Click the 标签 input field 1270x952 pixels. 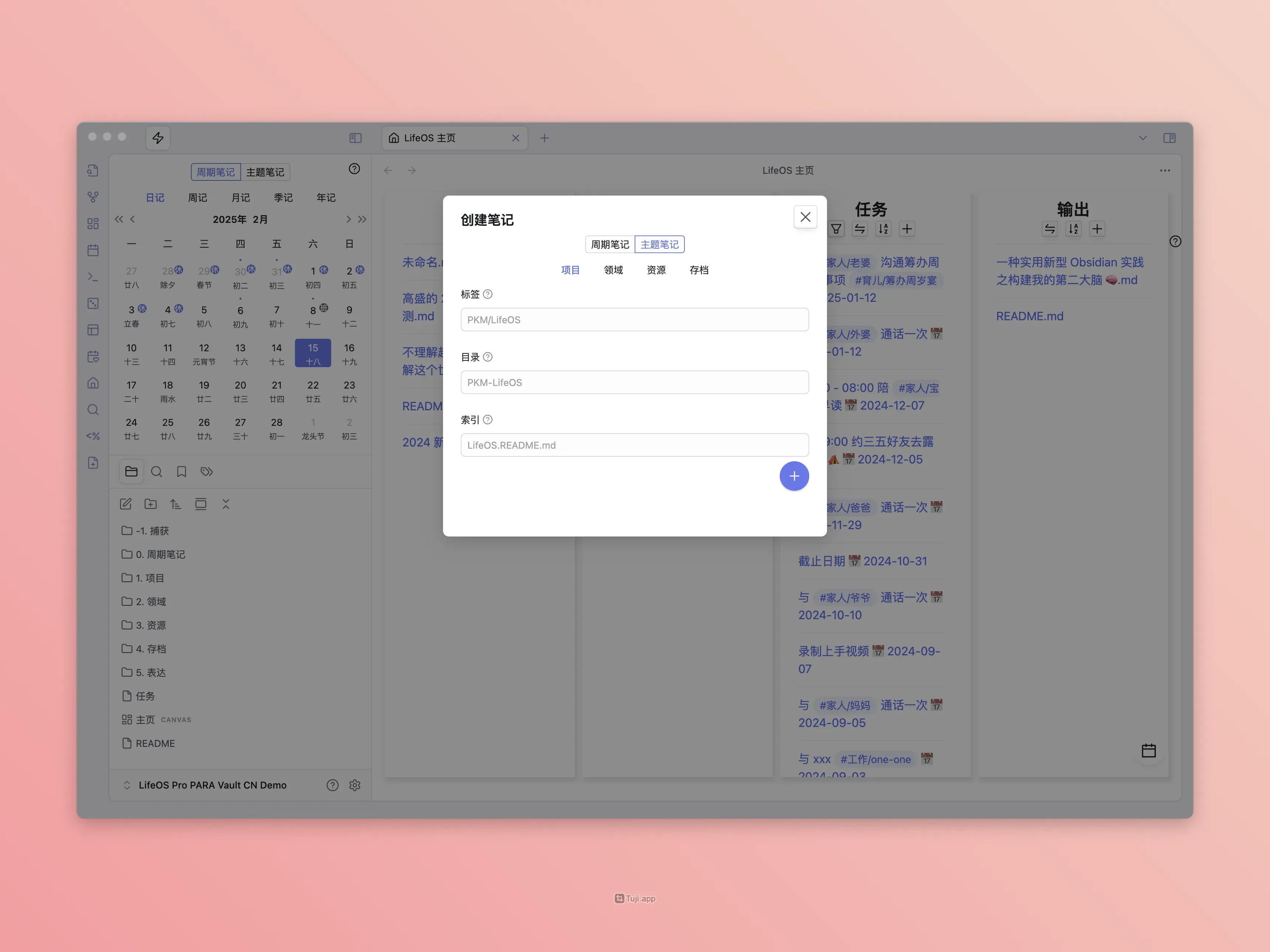pyautogui.click(x=634, y=320)
